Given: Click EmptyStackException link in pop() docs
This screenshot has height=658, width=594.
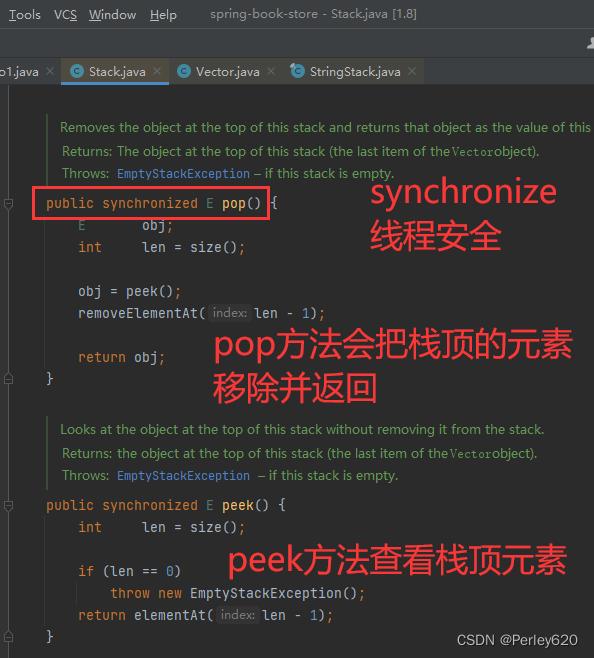Looking at the screenshot, I should [x=183, y=174].
